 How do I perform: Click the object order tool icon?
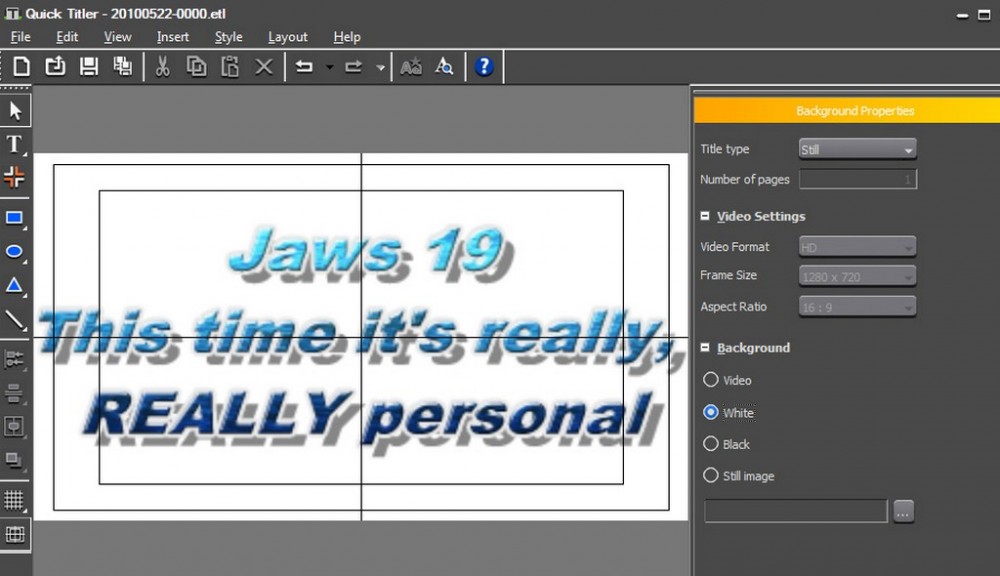[14, 460]
